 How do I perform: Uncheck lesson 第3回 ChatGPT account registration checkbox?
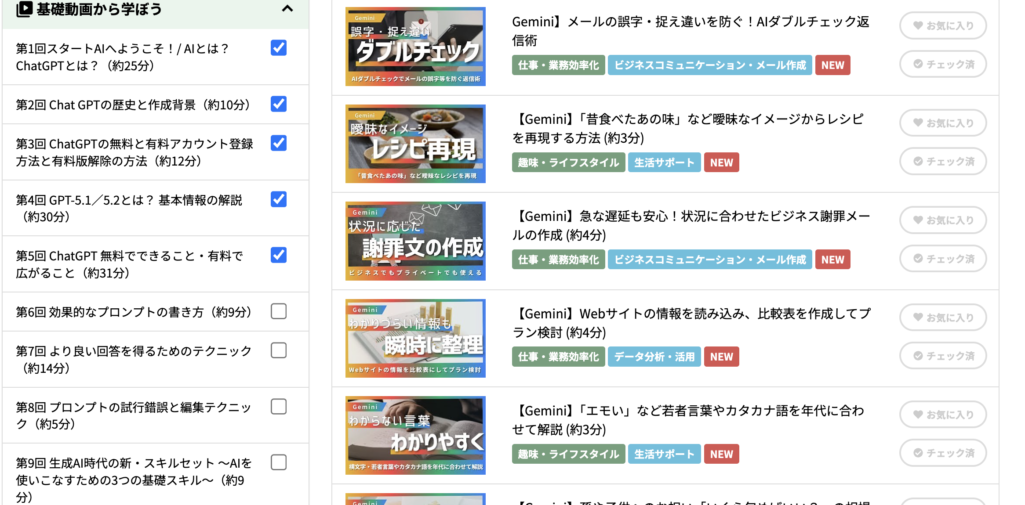click(278, 143)
